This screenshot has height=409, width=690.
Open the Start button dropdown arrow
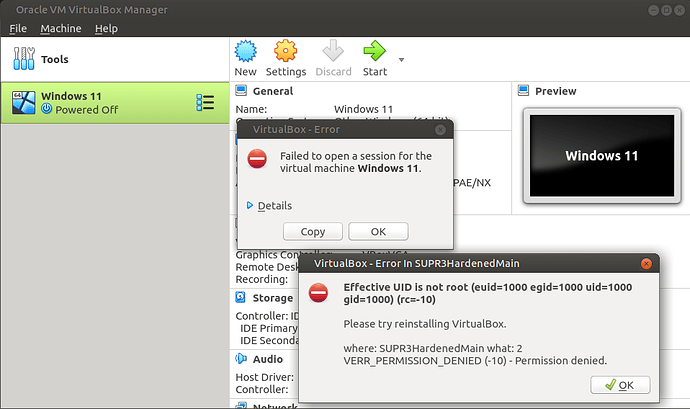tap(401, 59)
